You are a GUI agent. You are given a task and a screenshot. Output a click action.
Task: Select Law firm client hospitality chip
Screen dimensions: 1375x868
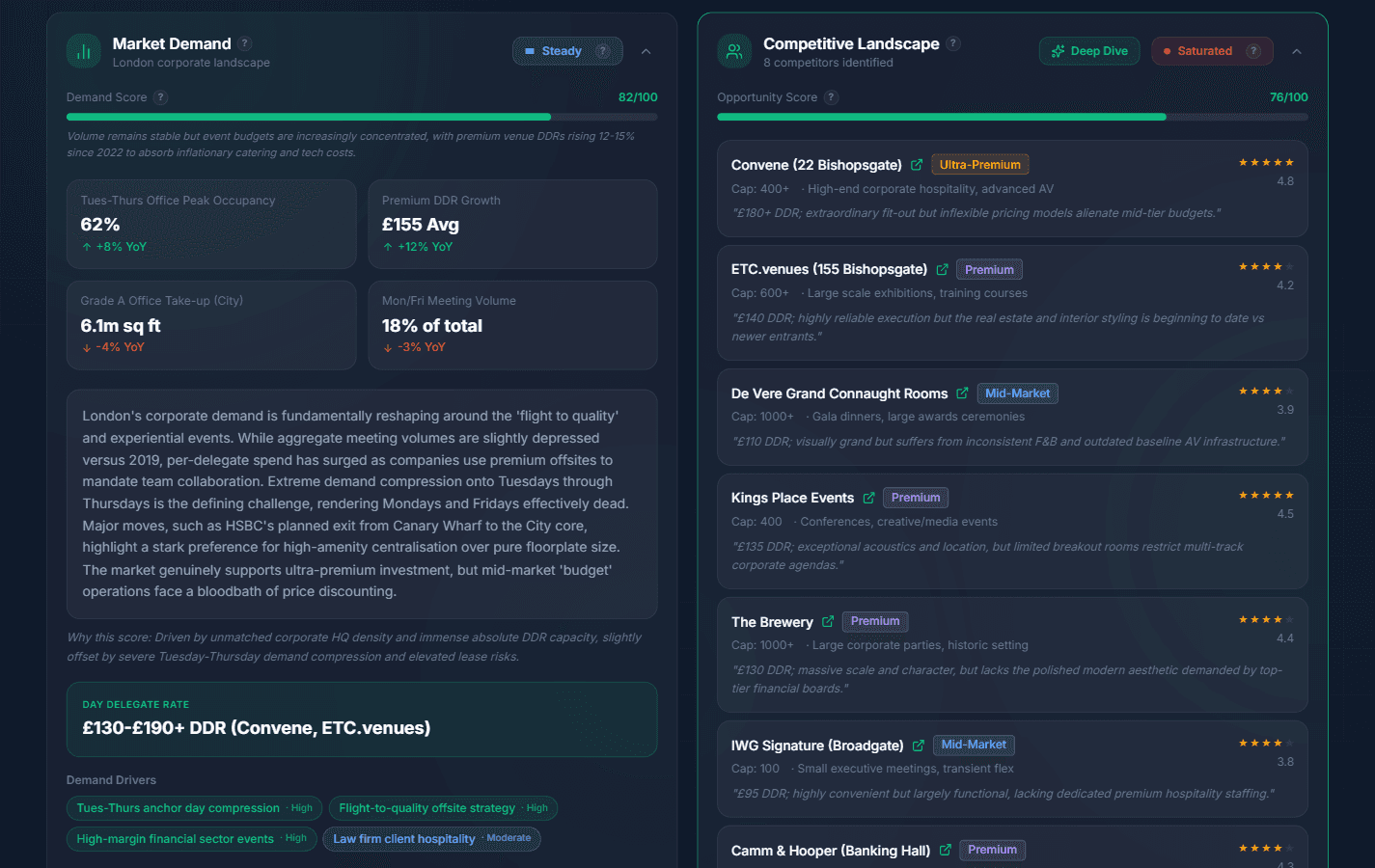(432, 839)
